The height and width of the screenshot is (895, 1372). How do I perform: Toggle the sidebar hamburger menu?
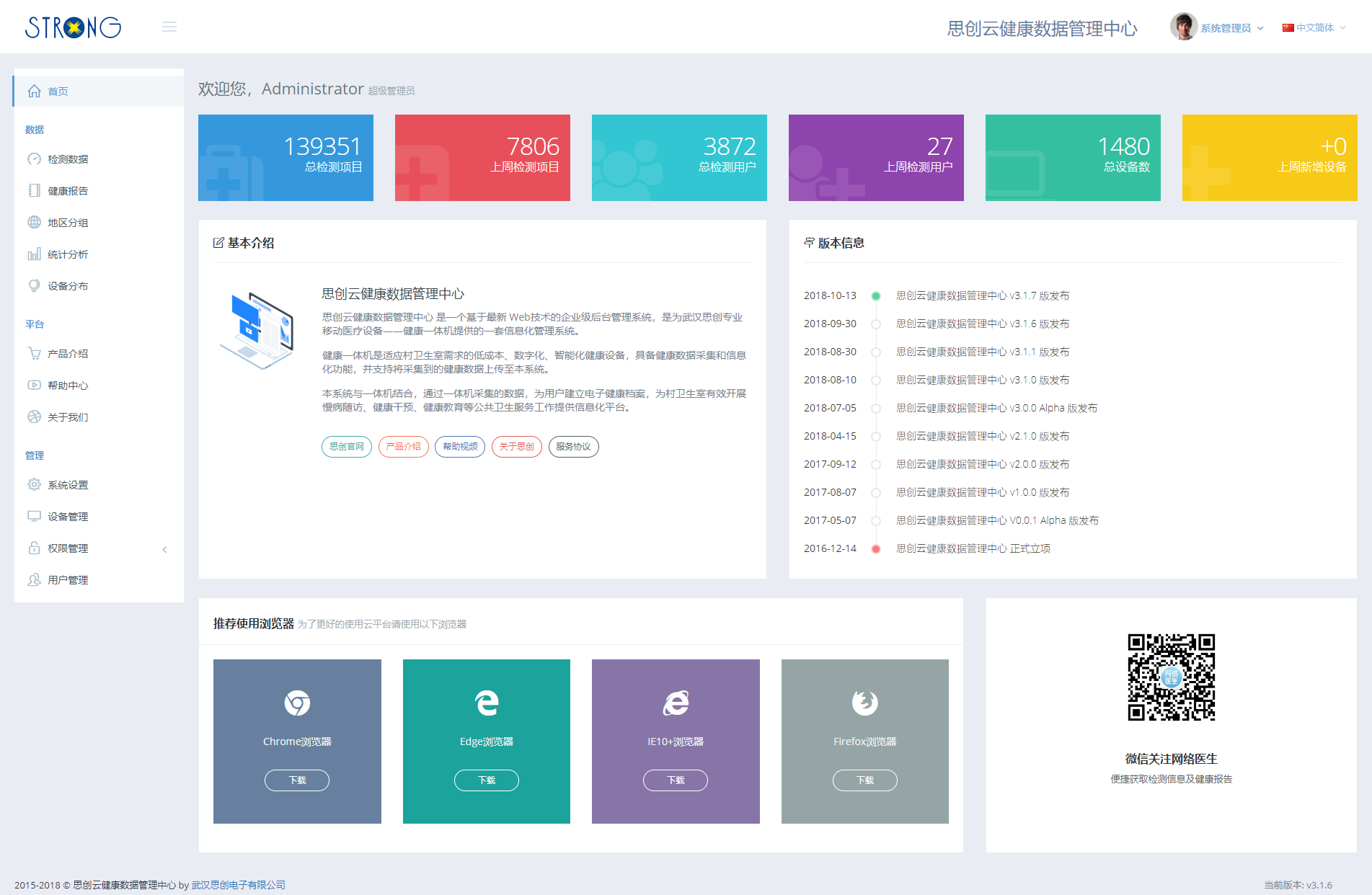click(x=169, y=26)
